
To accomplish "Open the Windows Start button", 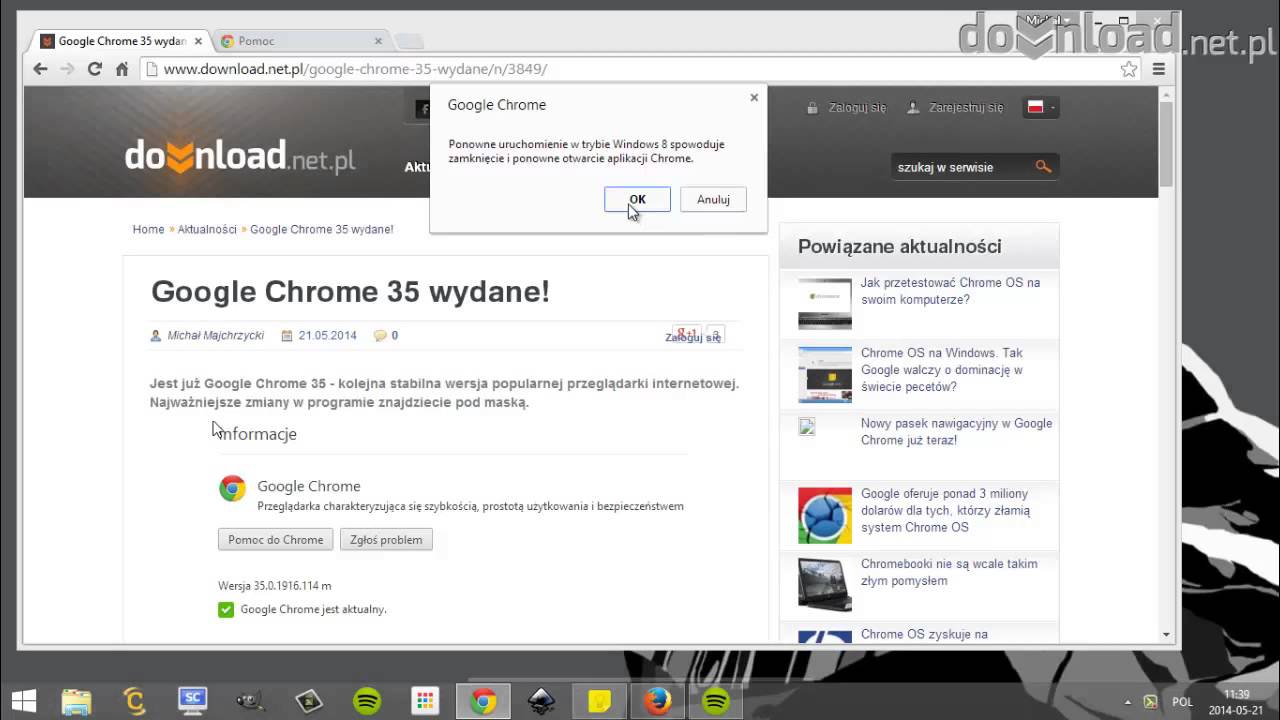I will (x=24, y=701).
